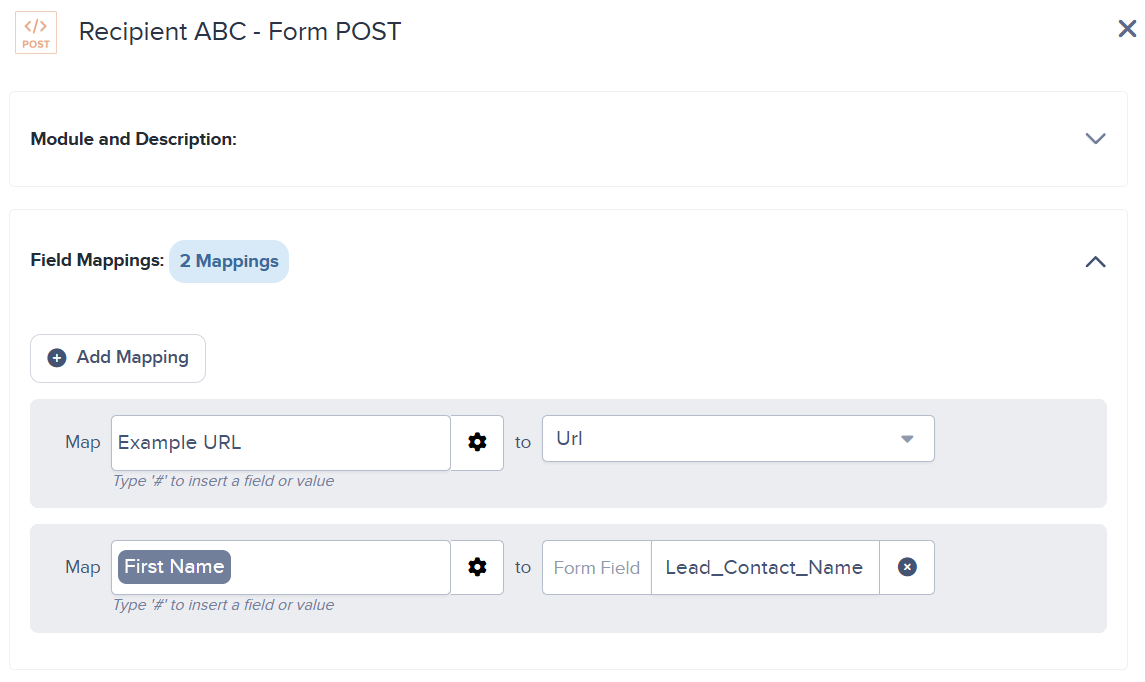Click the Module and Description heading

[134, 139]
